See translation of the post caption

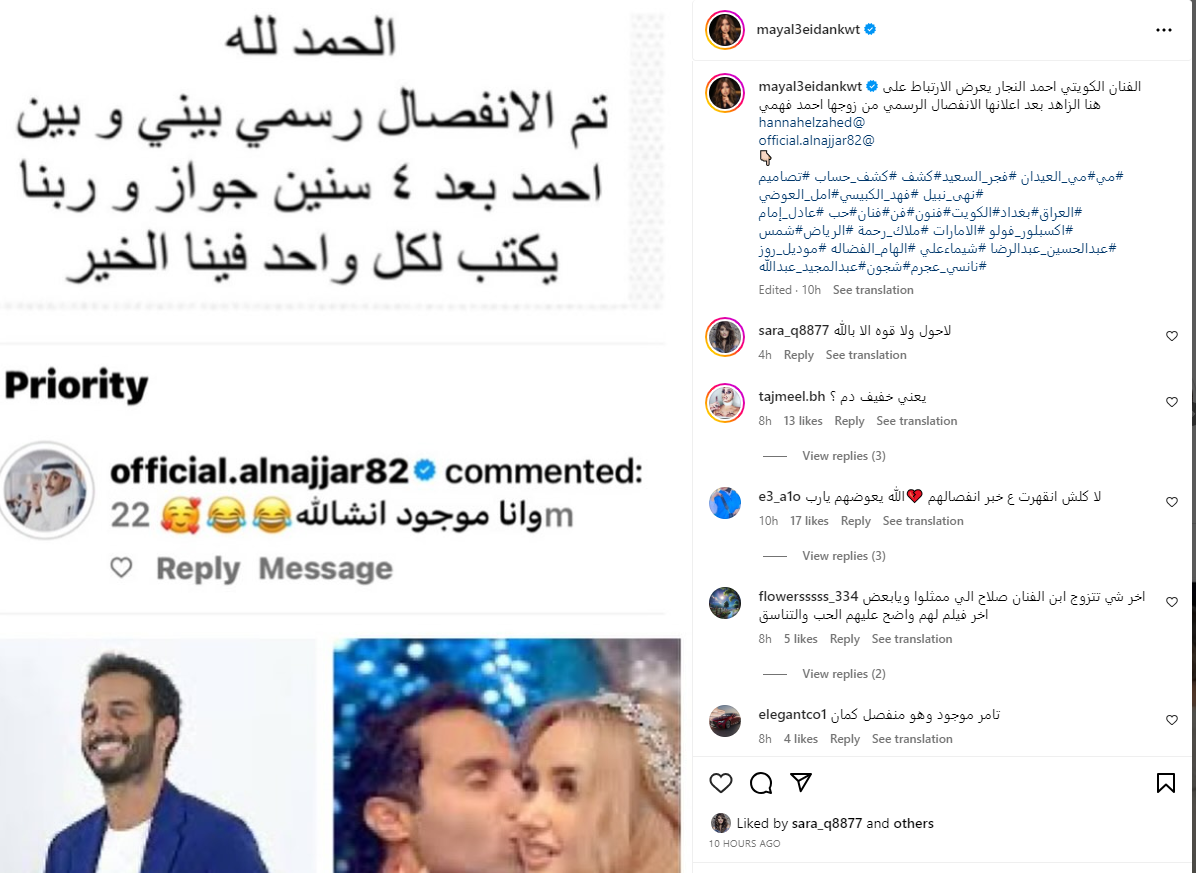(873, 290)
